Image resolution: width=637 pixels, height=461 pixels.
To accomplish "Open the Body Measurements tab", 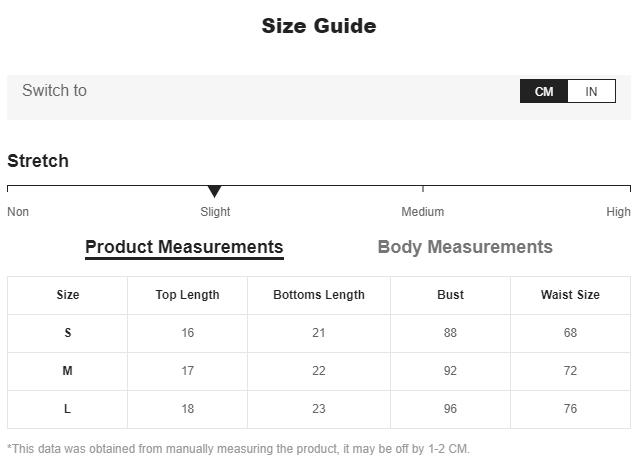I will click(465, 247).
